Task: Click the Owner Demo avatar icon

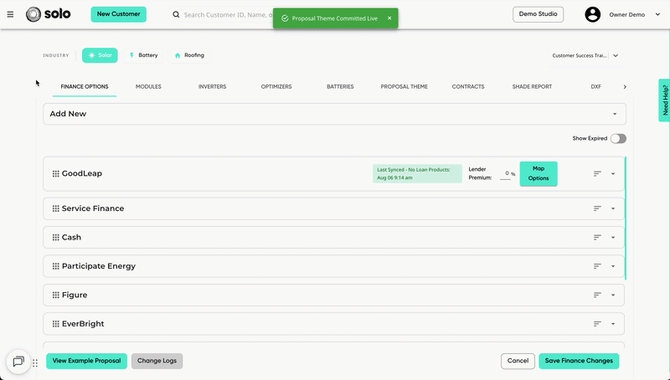Action: [x=592, y=15]
